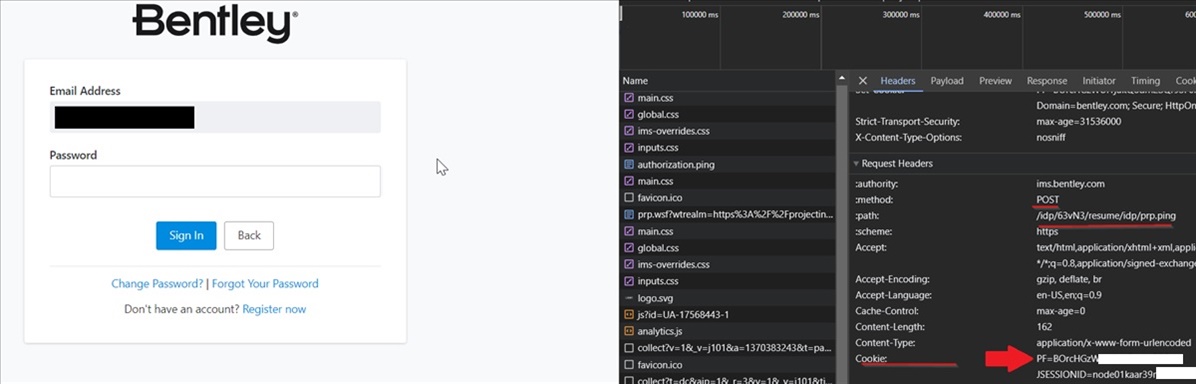Focus the Password input field
Image resolution: width=1196 pixels, height=384 pixels.
coord(215,182)
